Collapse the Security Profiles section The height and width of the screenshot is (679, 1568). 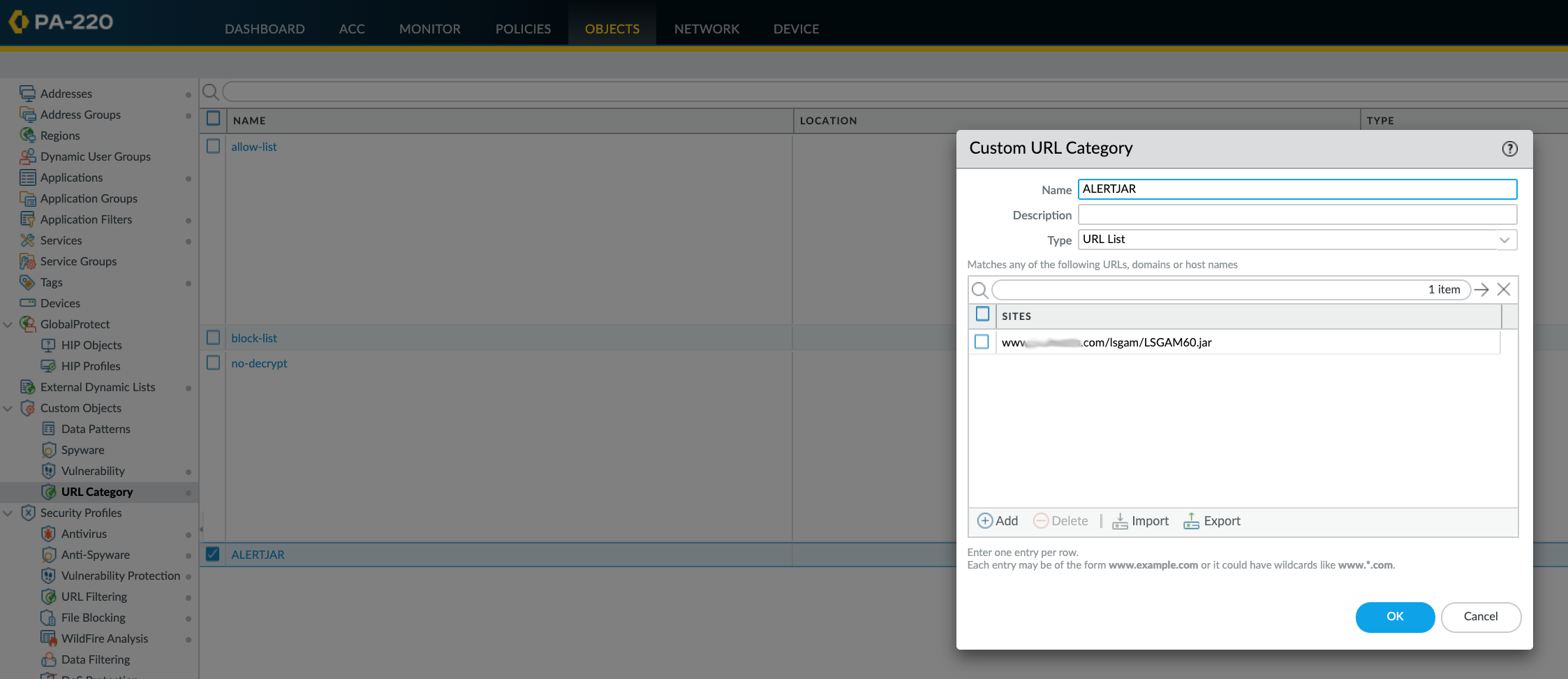(x=8, y=513)
